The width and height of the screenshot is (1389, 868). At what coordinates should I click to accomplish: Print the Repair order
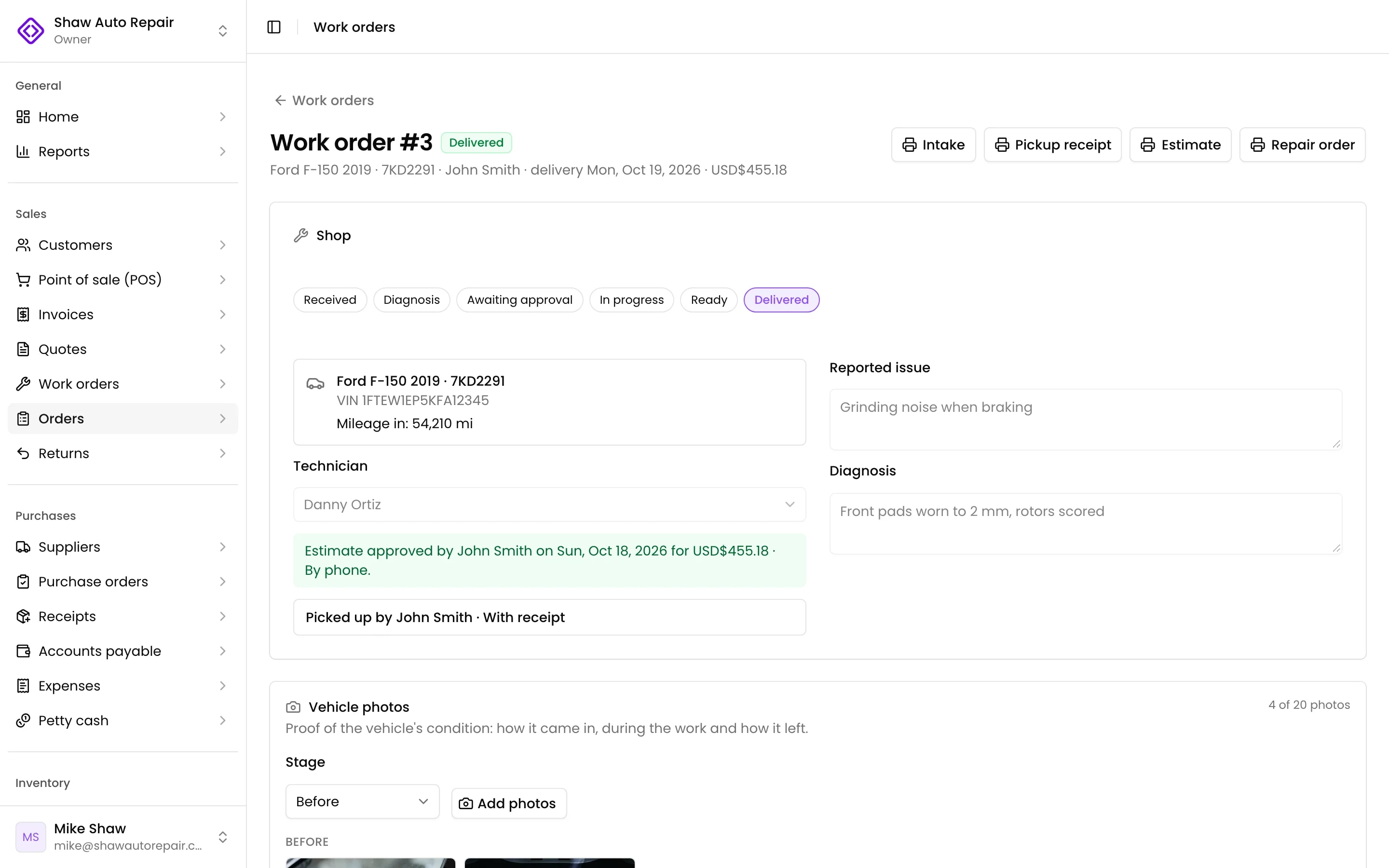pyautogui.click(x=1302, y=145)
